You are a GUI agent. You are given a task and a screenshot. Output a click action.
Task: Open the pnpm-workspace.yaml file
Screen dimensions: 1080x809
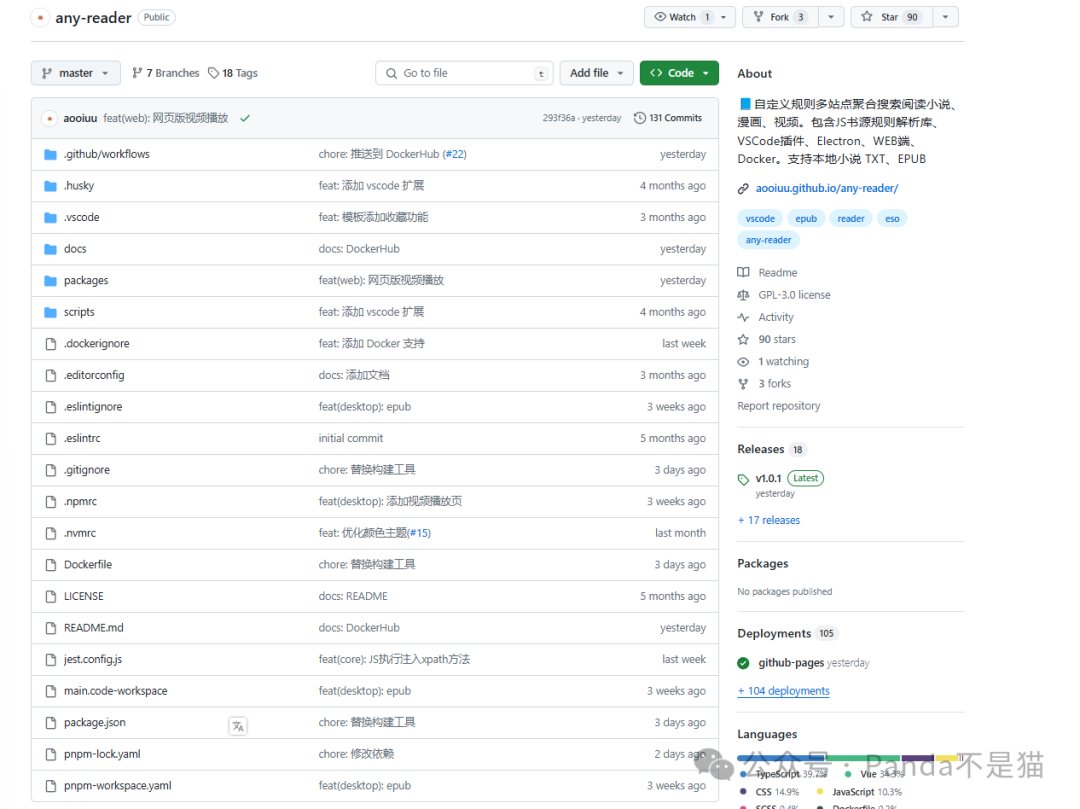tap(118, 786)
